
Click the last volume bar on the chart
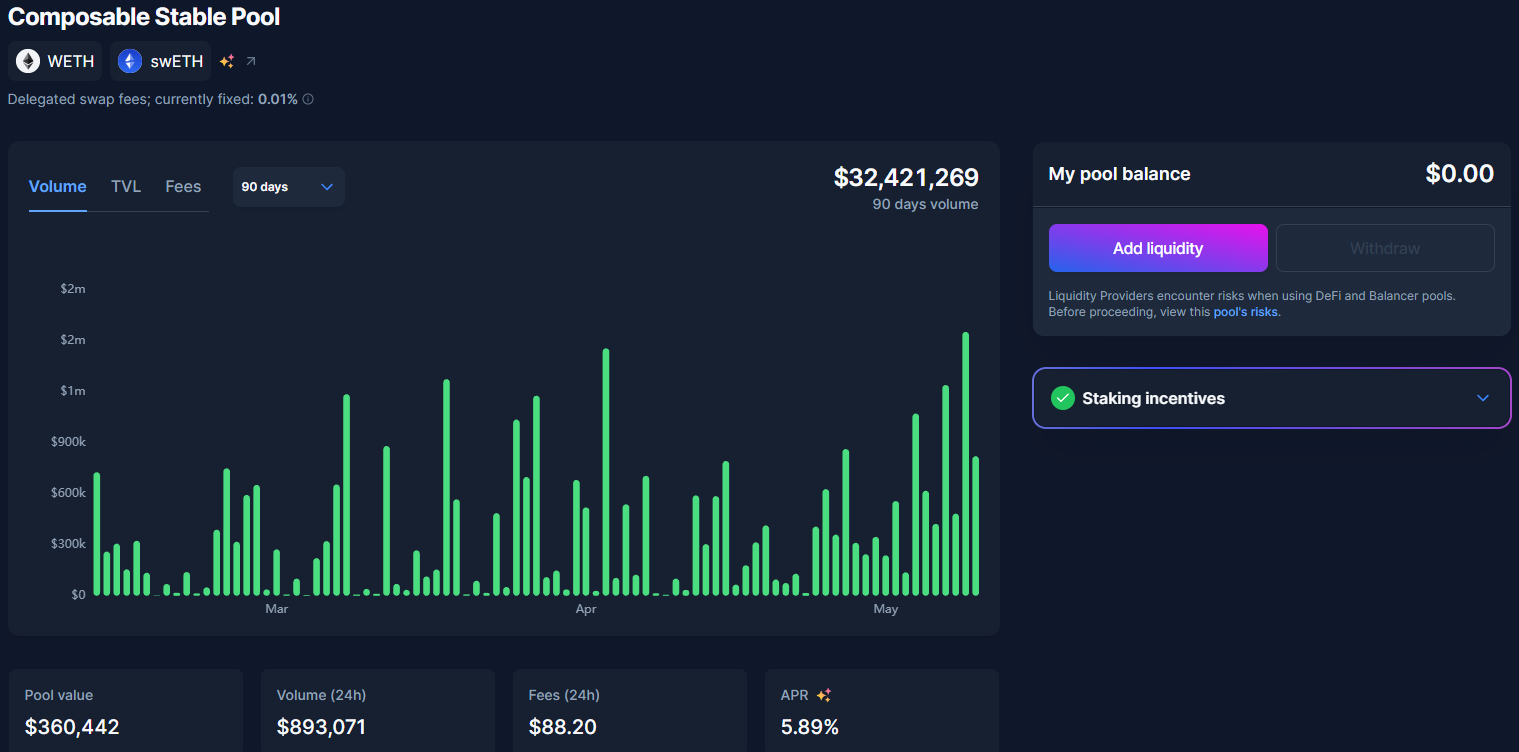pyautogui.click(x=976, y=526)
